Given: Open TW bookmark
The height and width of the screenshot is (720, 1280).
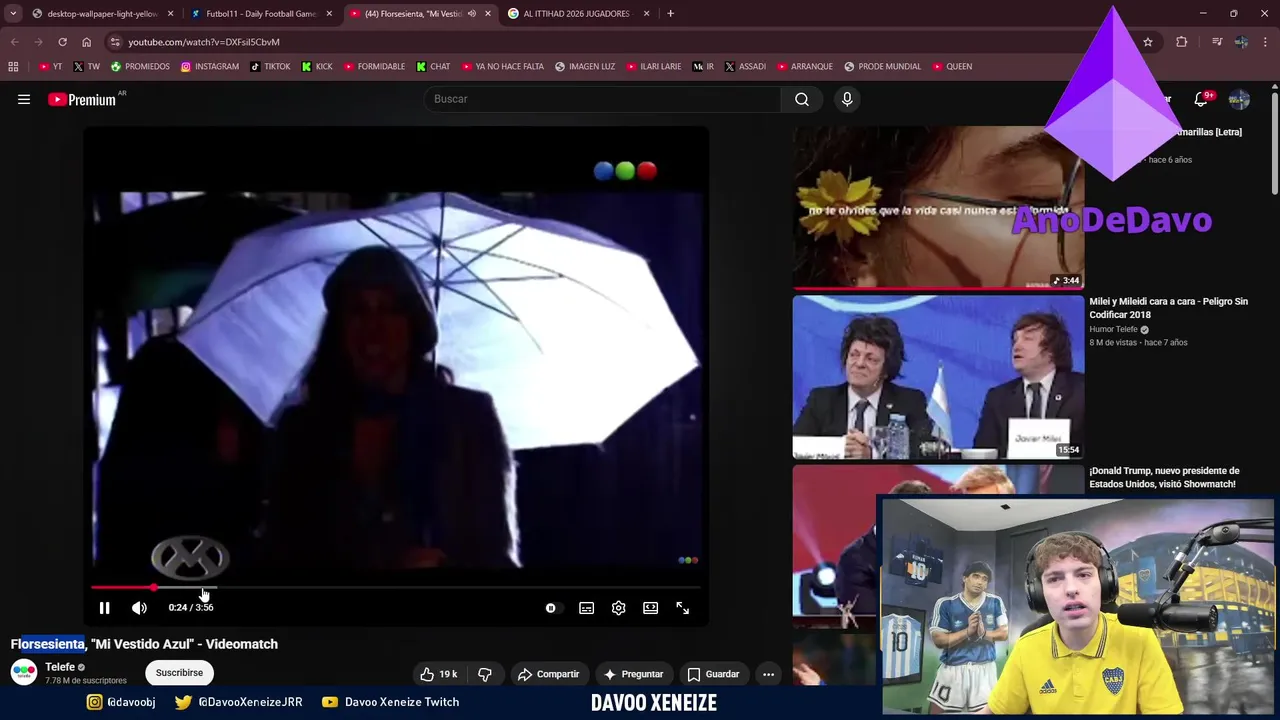Looking at the screenshot, I should click(x=86, y=67).
